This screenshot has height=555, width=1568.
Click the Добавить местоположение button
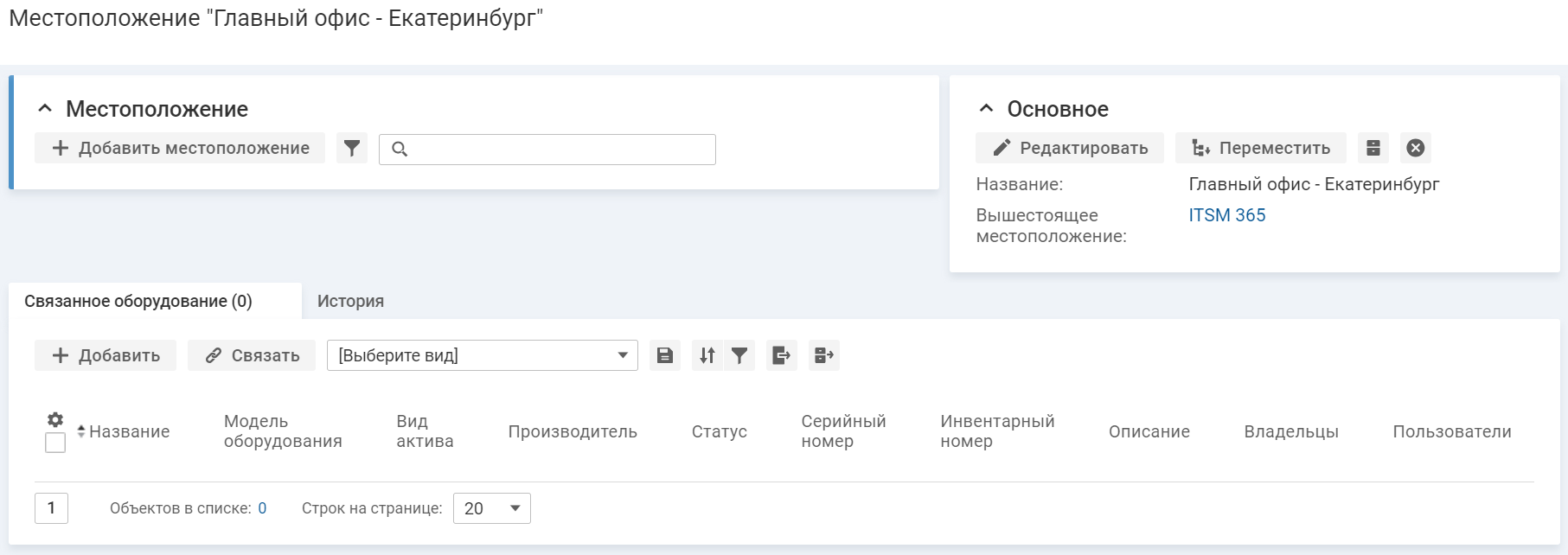coord(180,148)
